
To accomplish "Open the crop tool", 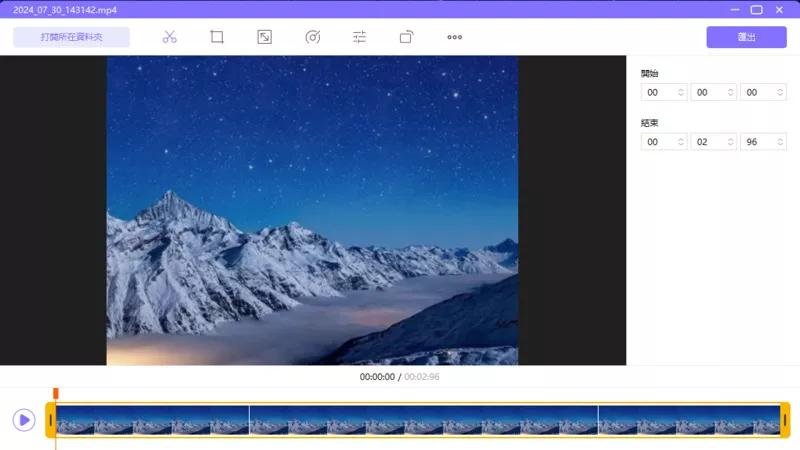I will [x=216, y=37].
